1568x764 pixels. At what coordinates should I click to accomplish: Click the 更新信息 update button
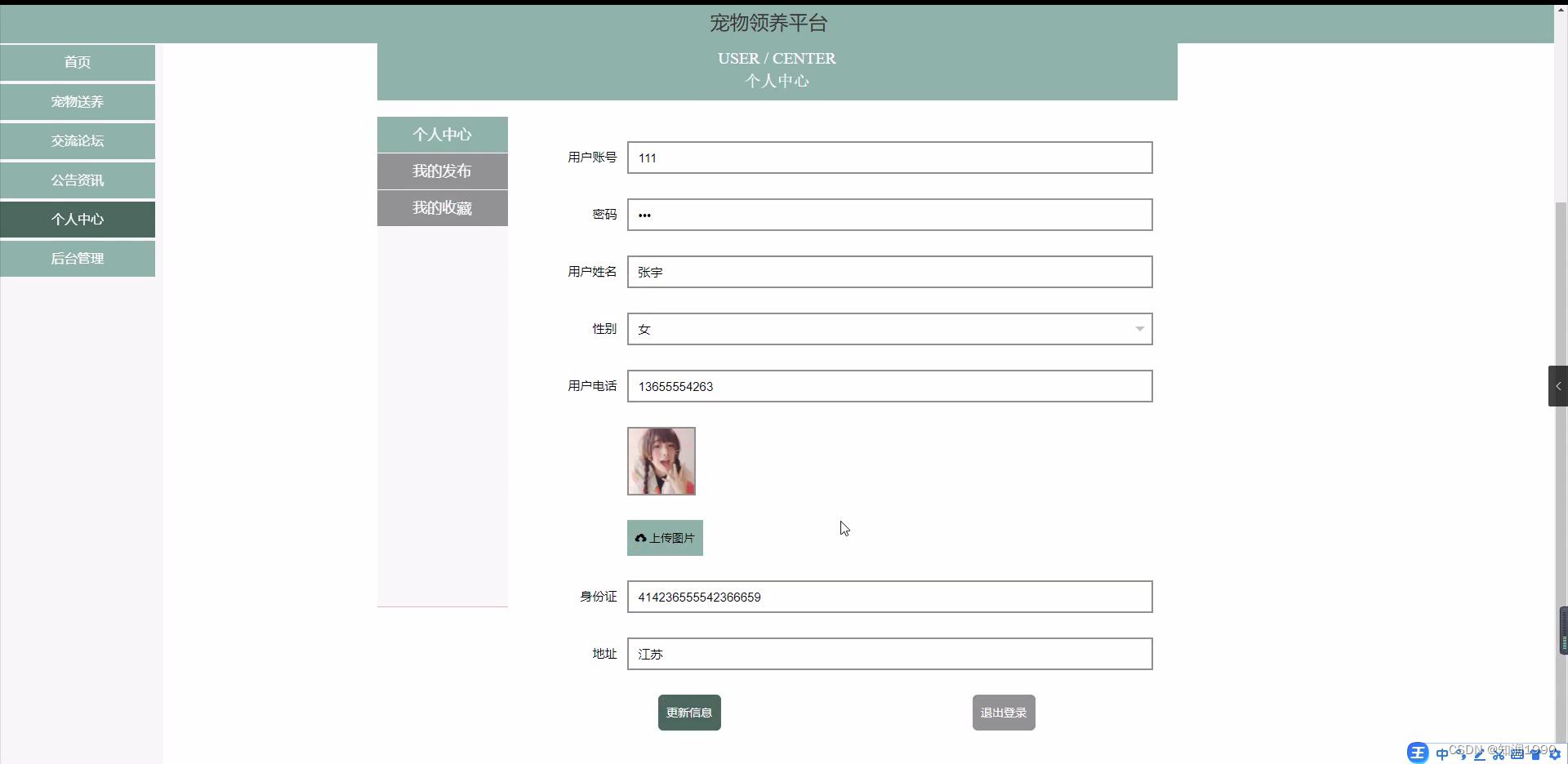point(688,712)
